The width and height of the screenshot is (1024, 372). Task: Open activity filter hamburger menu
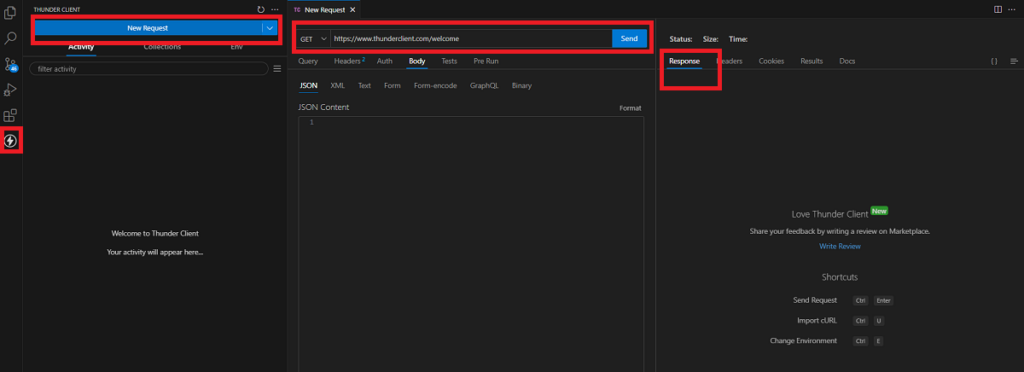point(277,69)
